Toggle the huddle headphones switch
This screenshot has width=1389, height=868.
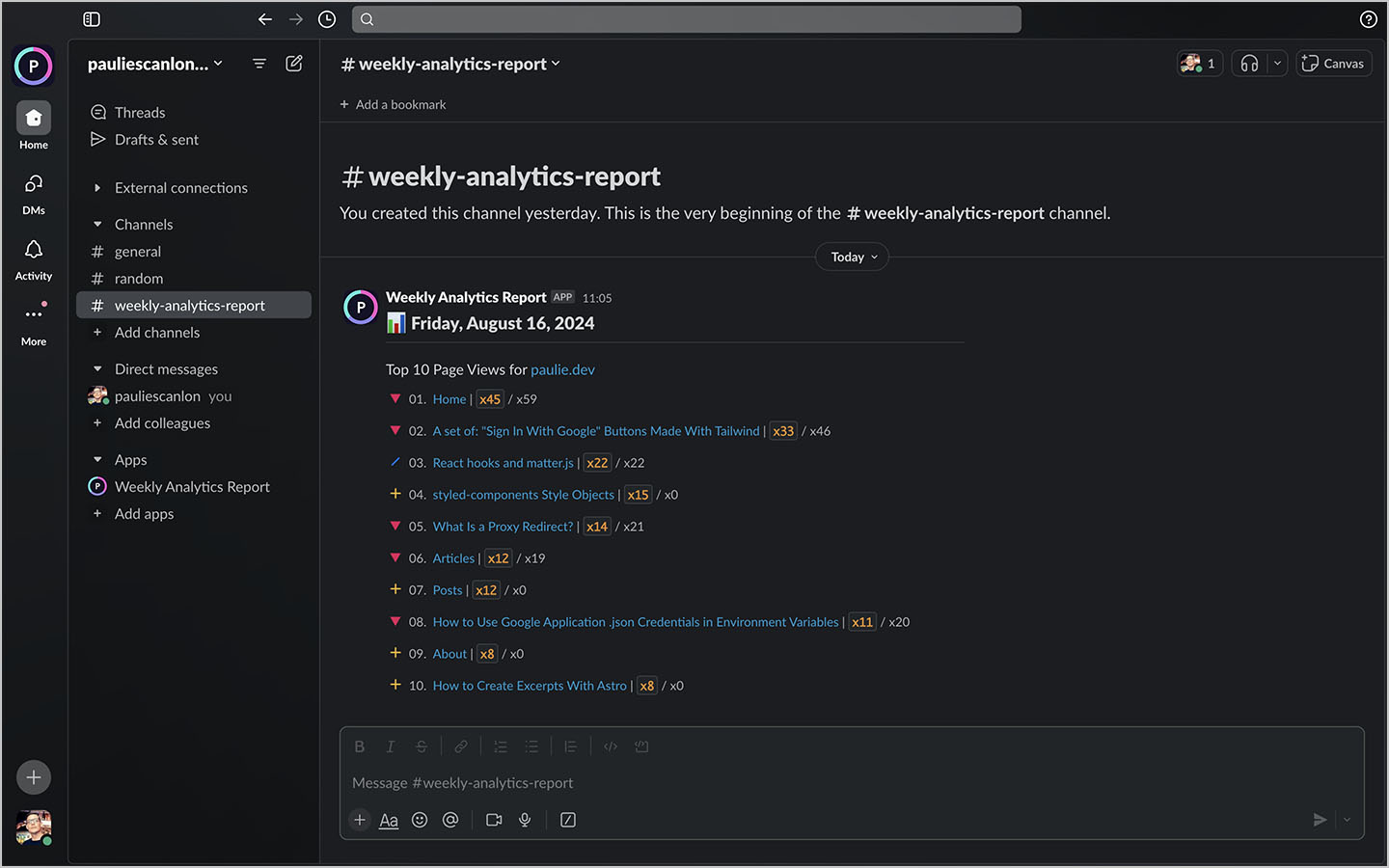coord(1248,62)
